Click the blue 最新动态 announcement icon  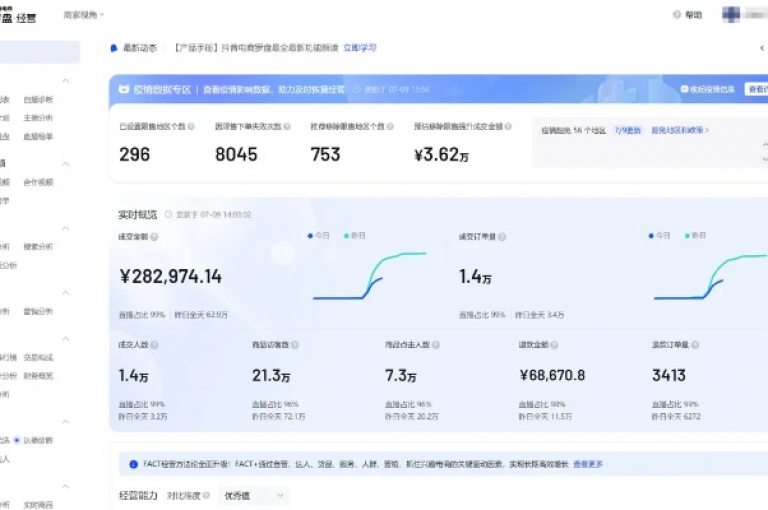pos(114,48)
